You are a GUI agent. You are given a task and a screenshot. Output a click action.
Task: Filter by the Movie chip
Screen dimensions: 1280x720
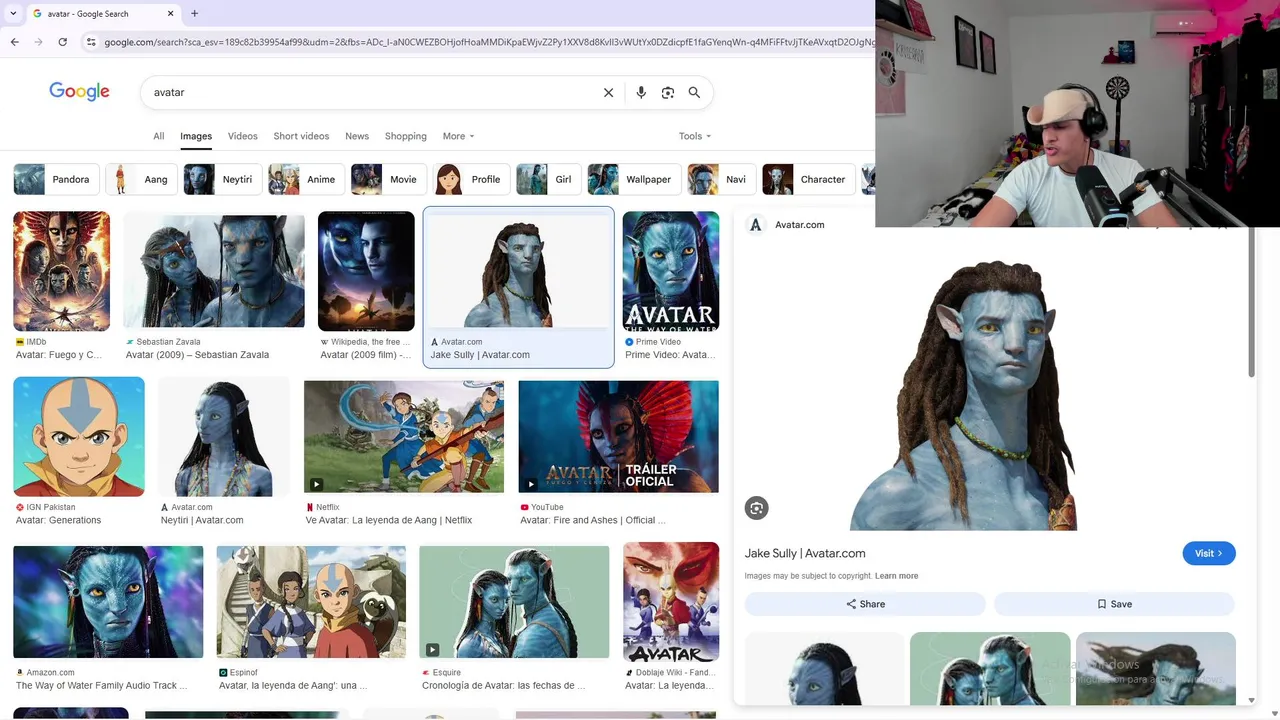(389, 179)
